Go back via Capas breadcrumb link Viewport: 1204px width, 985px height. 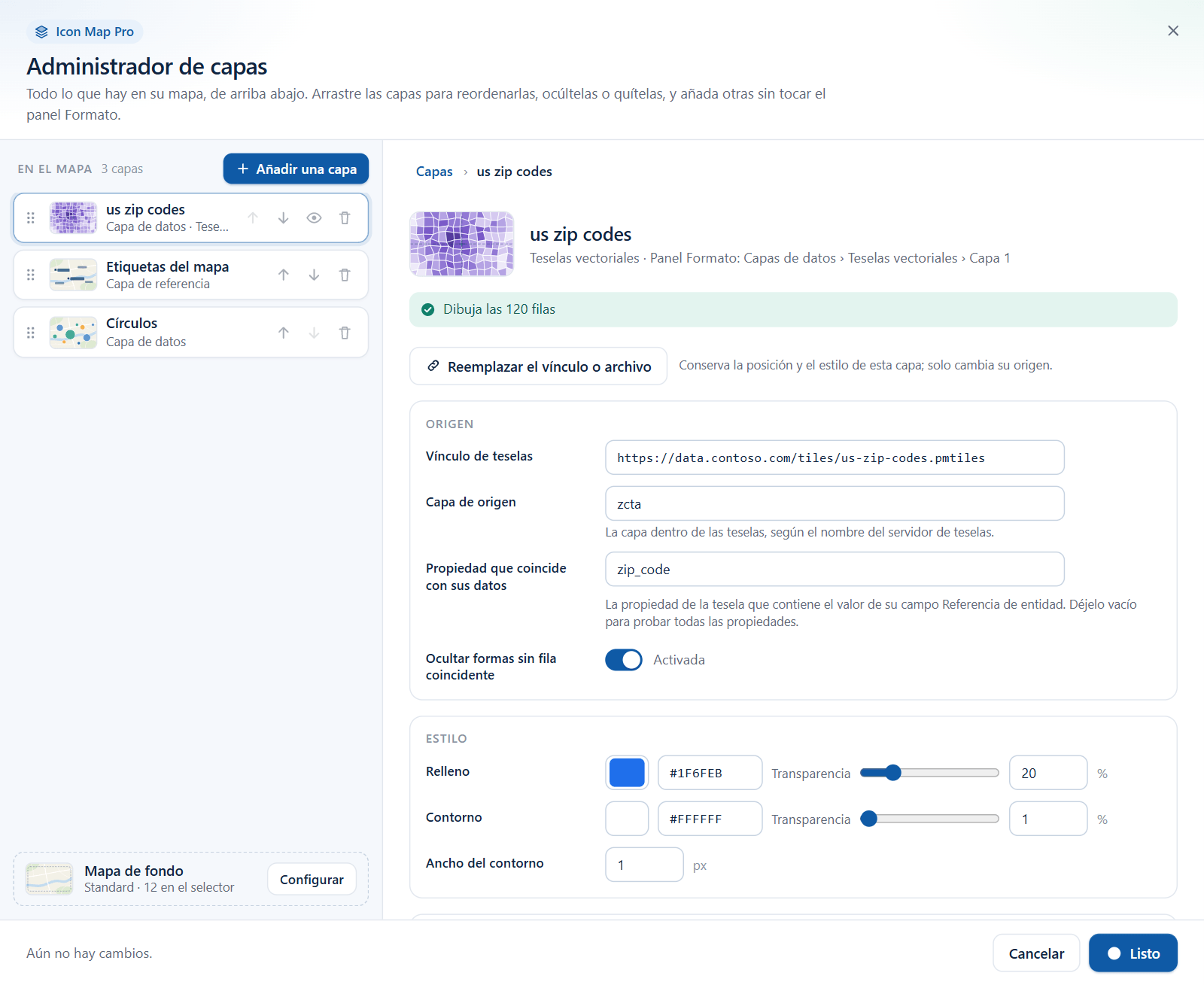(434, 172)
